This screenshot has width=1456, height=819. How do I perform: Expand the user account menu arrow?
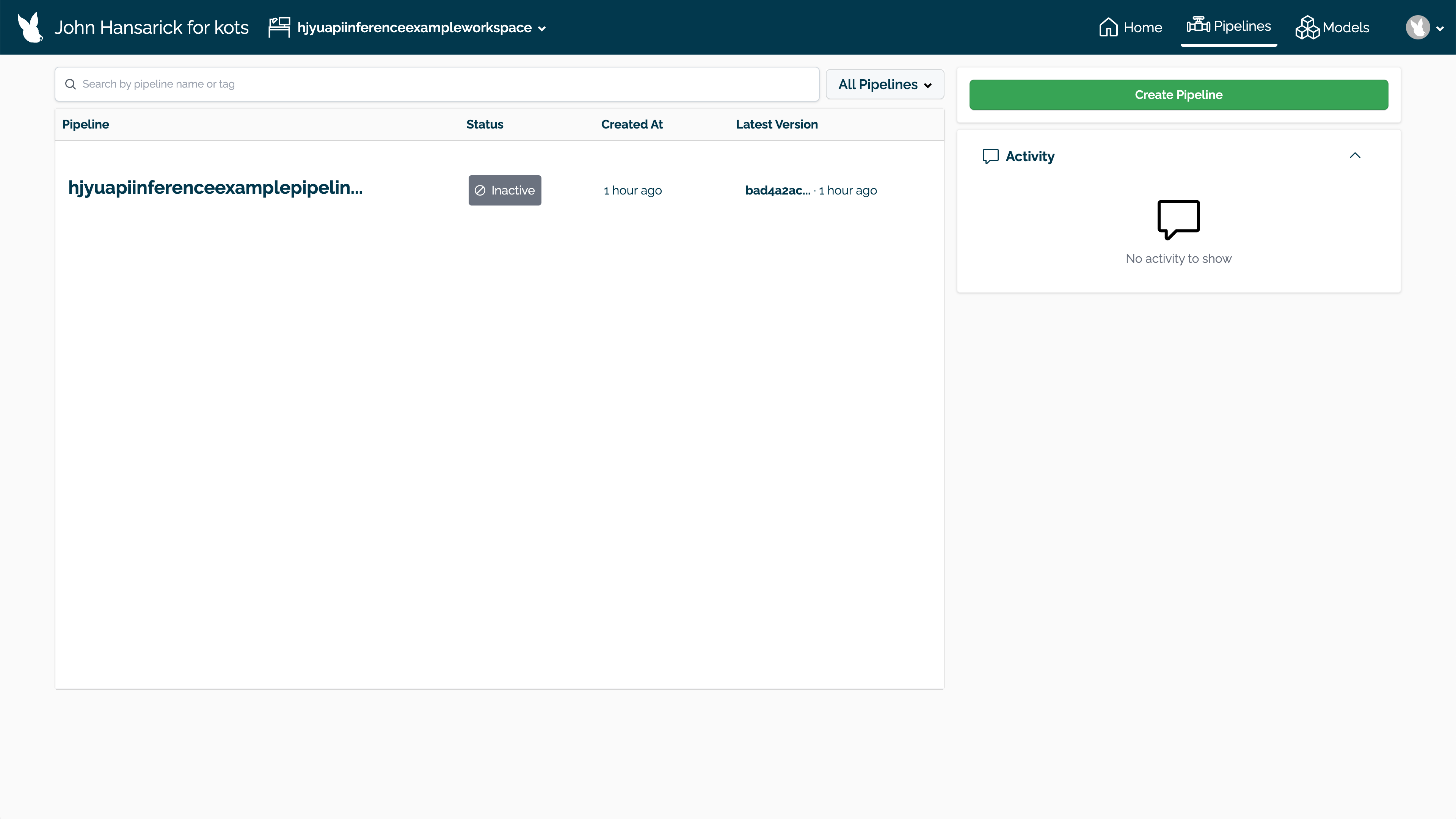[x=1440, y=28]
